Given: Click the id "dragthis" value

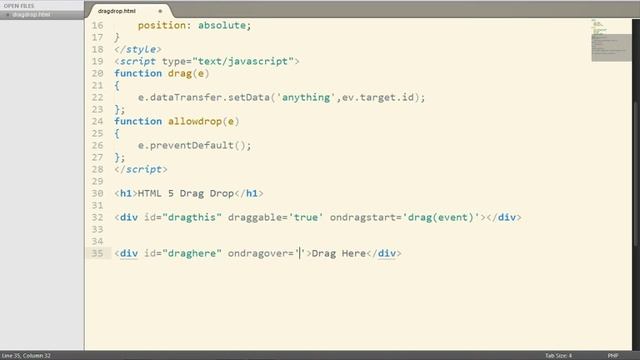Looking at the screenshot, I should (192, 218).
